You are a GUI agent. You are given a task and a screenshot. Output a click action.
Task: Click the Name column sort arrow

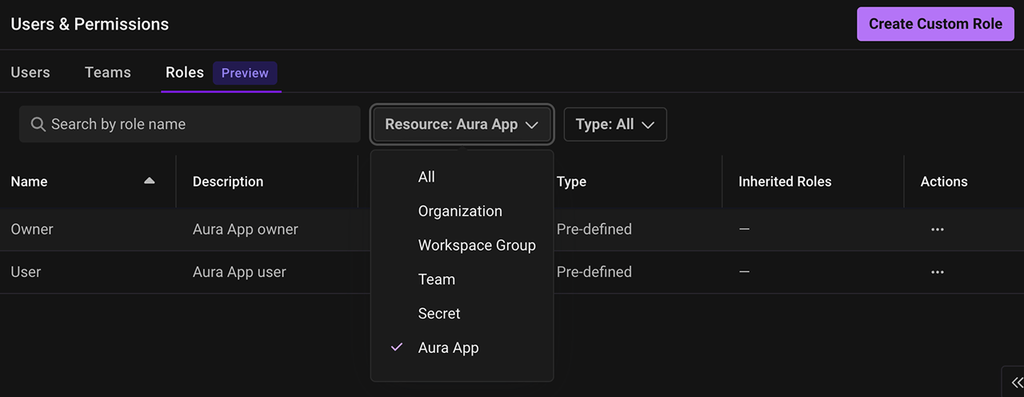click(x=150, y=181)
